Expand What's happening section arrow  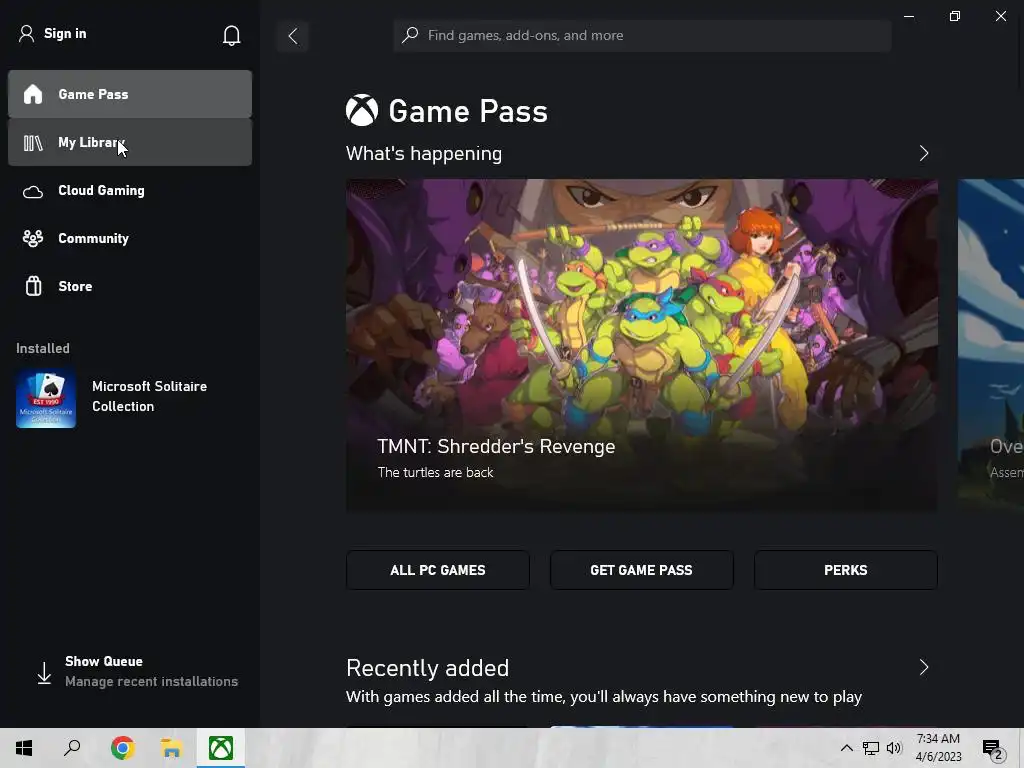(x=923, y=153)
